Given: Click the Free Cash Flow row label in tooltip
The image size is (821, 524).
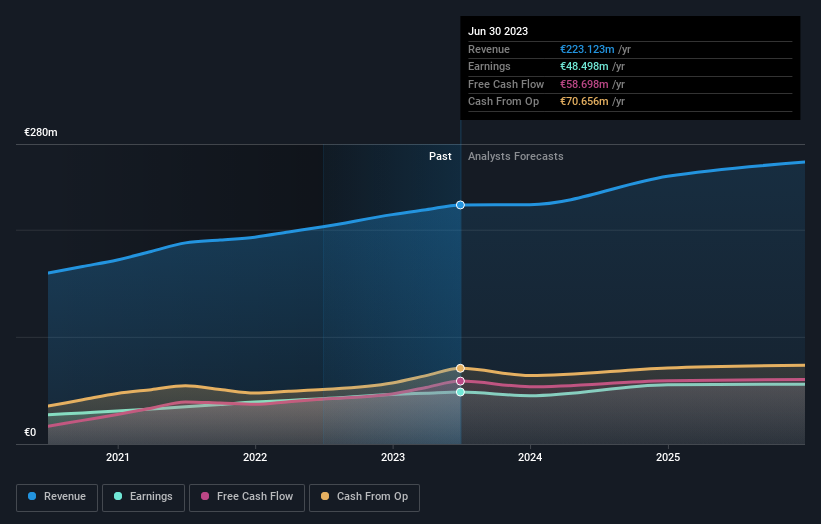Looking at the screenshot, I should (506, 84).
